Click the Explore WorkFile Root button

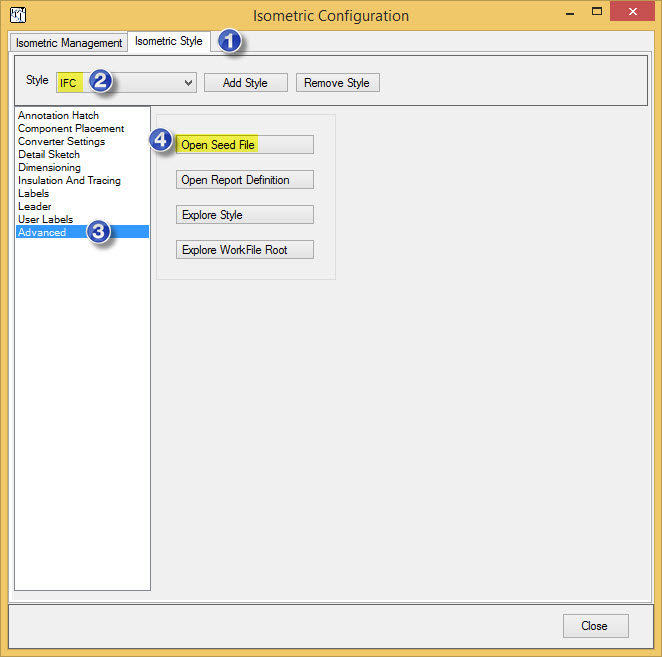point(245,250)
